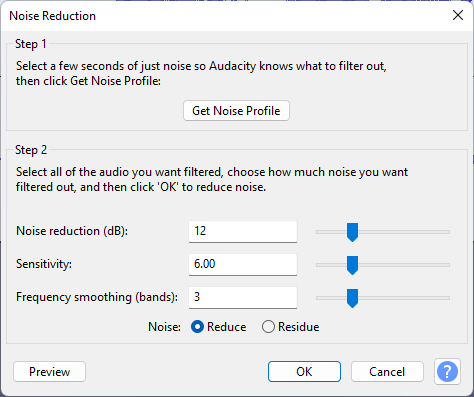The width and height of the screenshot is (474, 397).
Task: Preview the noise reduction effect
Action: [x=49, y=371]
